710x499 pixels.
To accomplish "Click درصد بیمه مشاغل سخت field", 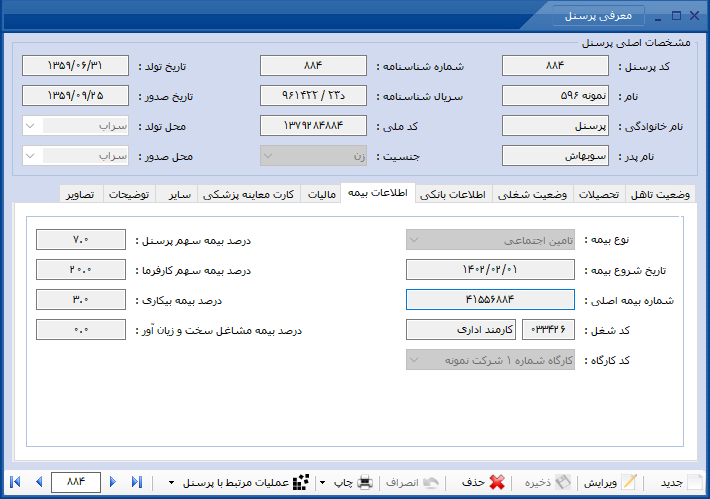I will click(81, 330).
